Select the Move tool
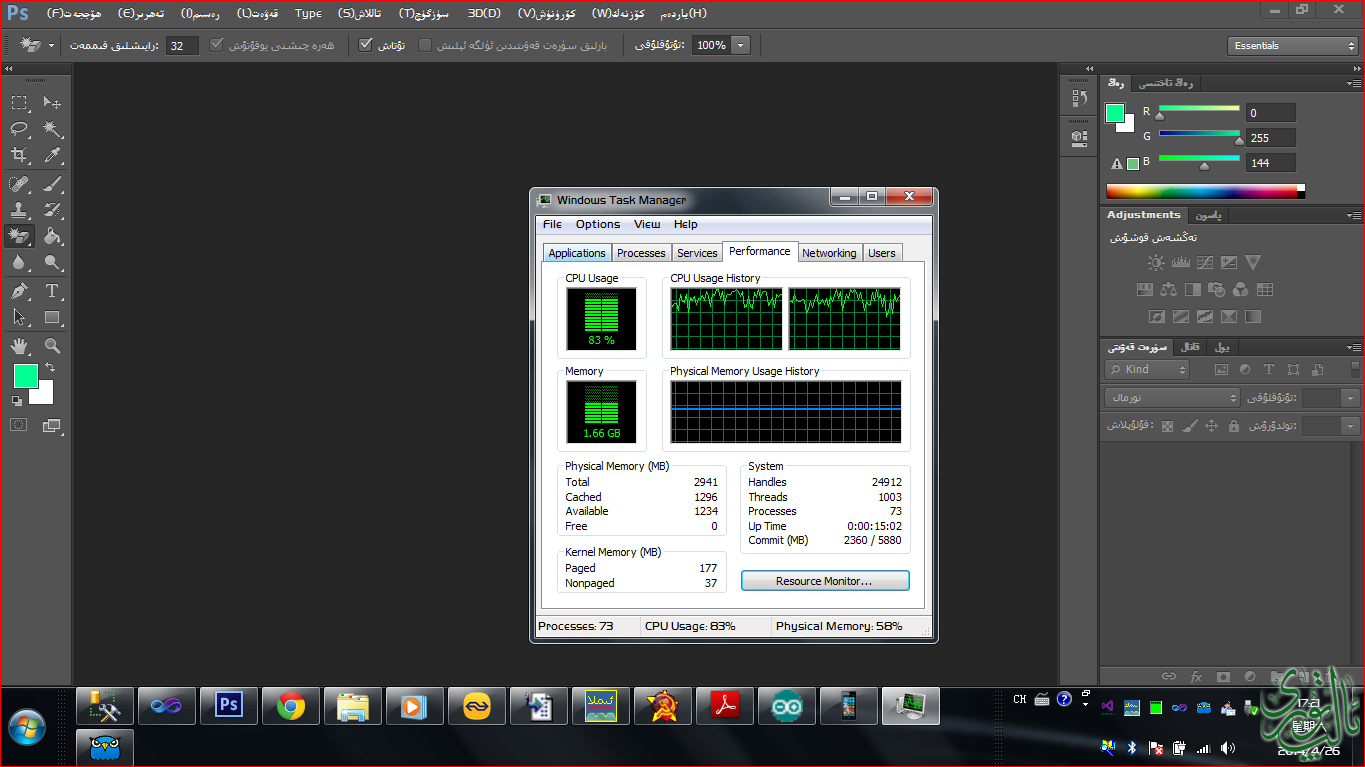 52,102
